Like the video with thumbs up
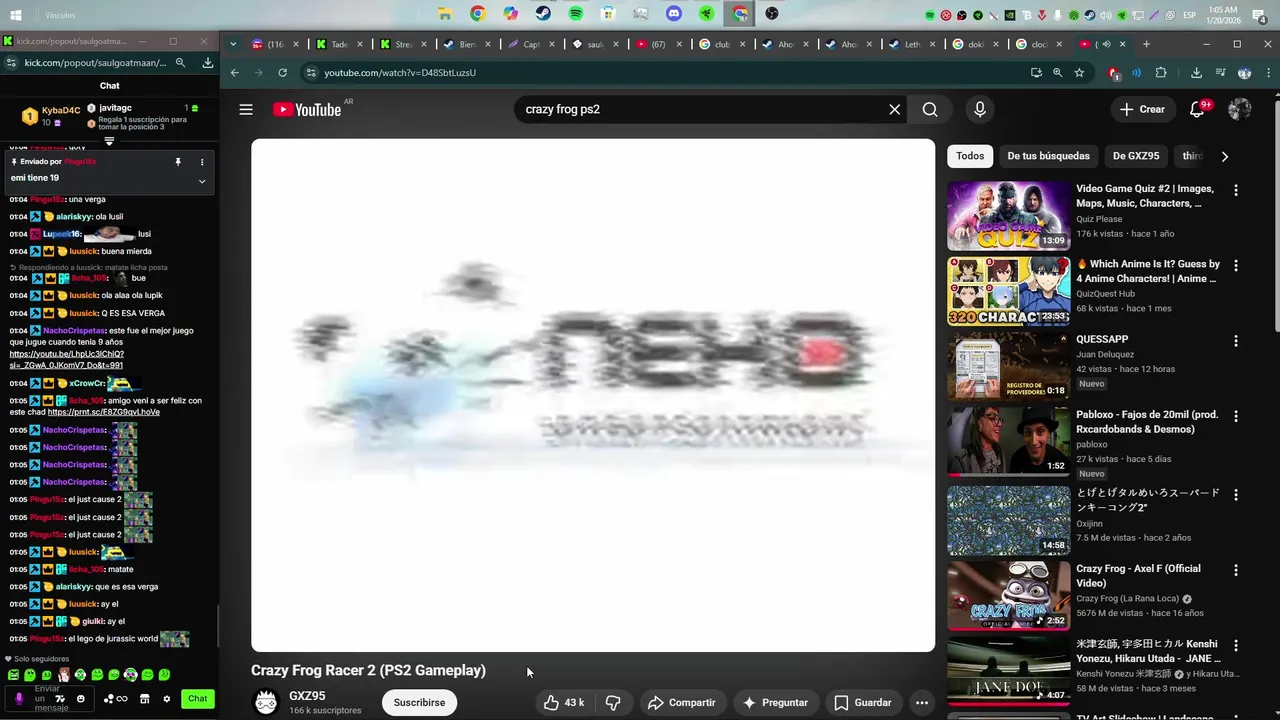Viewport: 1280px width, 720px height. (564, 703)
